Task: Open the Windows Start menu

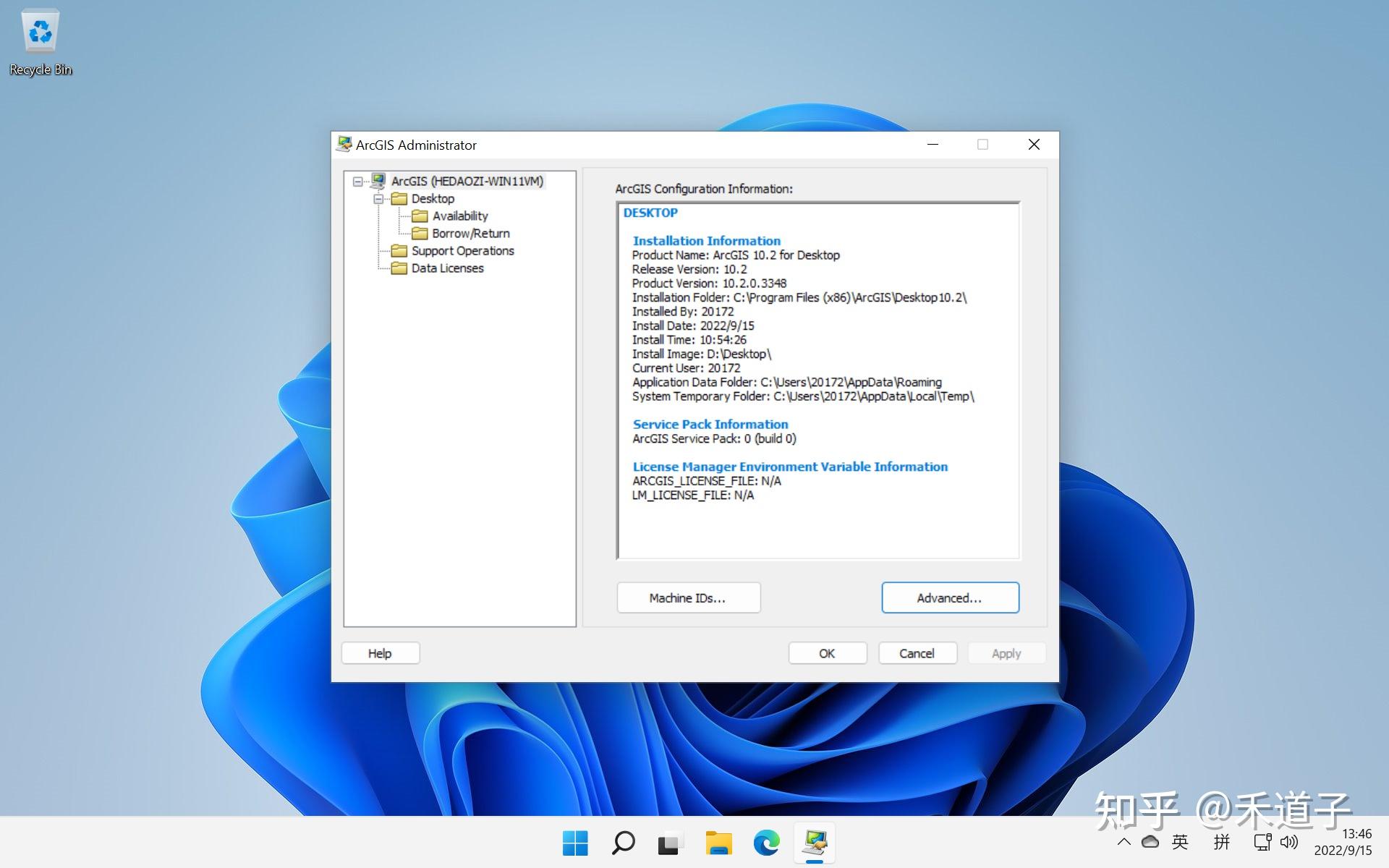Action: 575,843
